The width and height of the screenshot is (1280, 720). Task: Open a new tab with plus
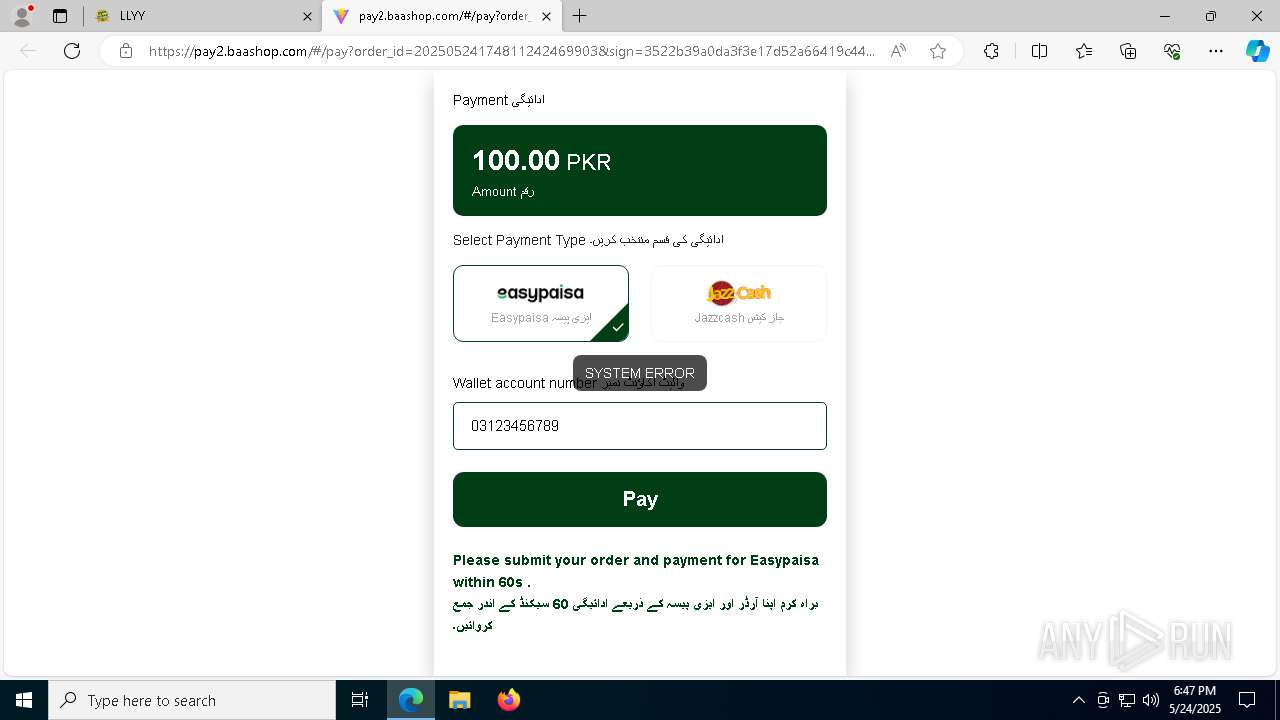click(579, 16)
